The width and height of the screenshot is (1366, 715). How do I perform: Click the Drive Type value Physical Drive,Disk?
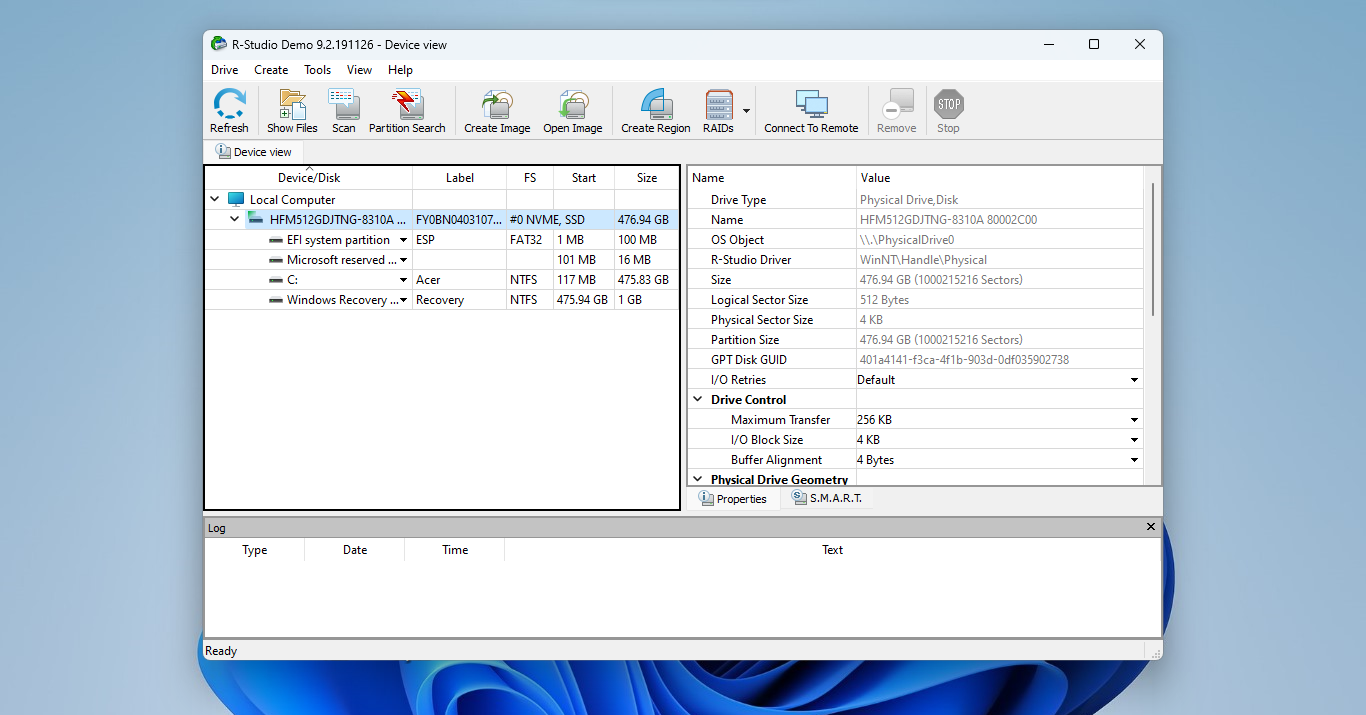point(909,200)
